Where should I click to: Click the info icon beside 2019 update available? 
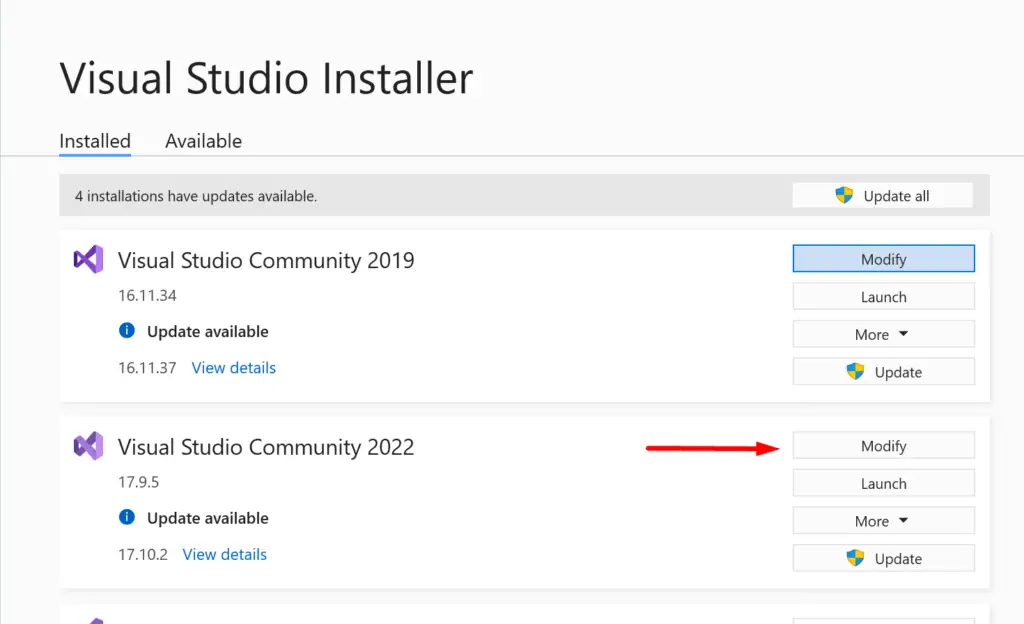(x=127, y=331)
